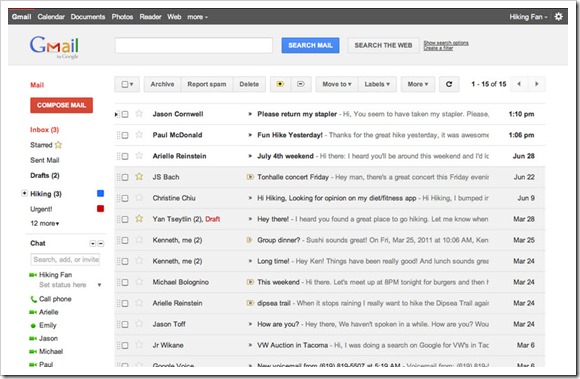580x379 pixels.
Task: Star the Christine Chiu email
Action: (139, 198)
